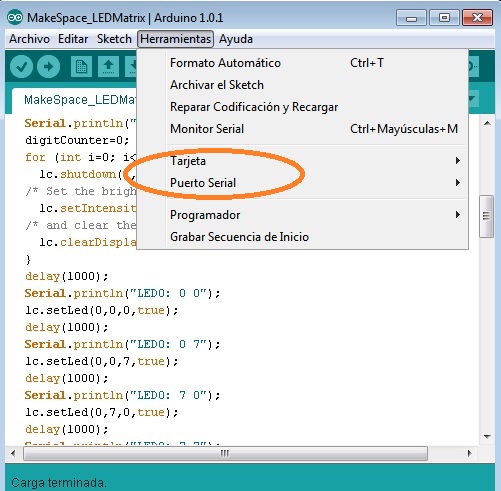The width and height of the screenshot is (501, 491).
Task: Open the Editar menu
Action: pyautogui.click(x=73, y=39)
